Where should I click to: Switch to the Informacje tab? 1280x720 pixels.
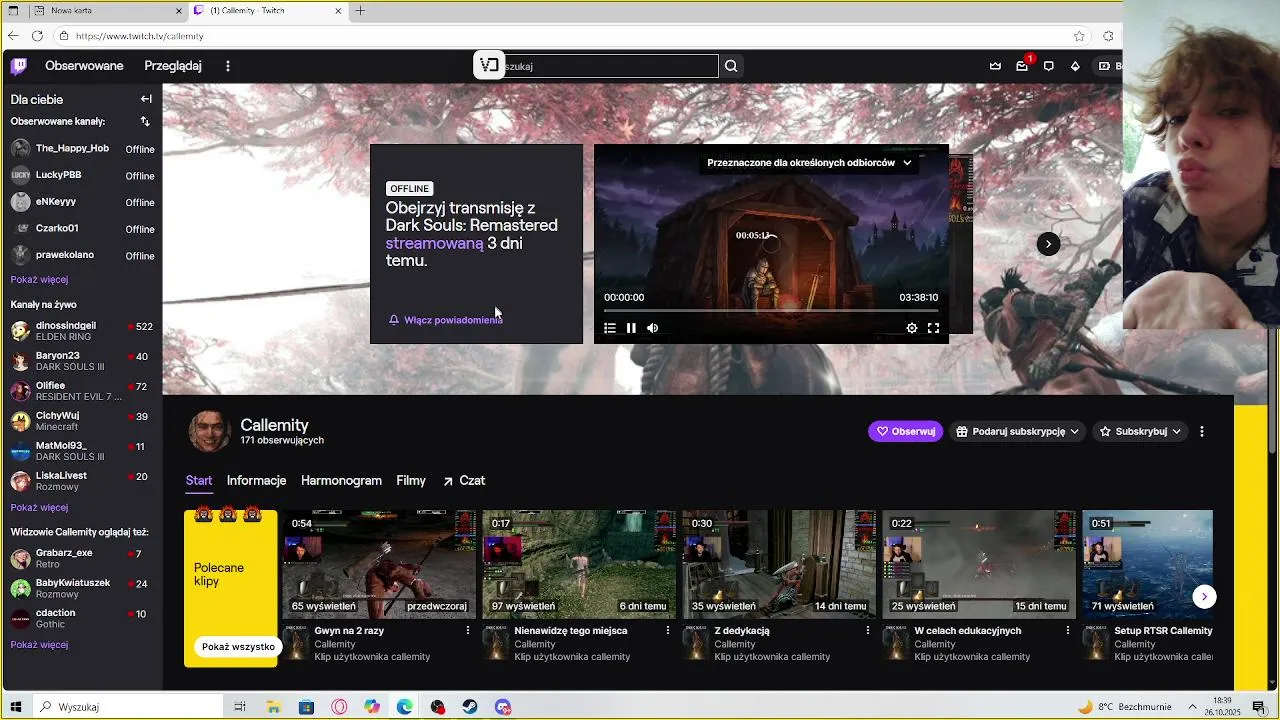(256, 481)
